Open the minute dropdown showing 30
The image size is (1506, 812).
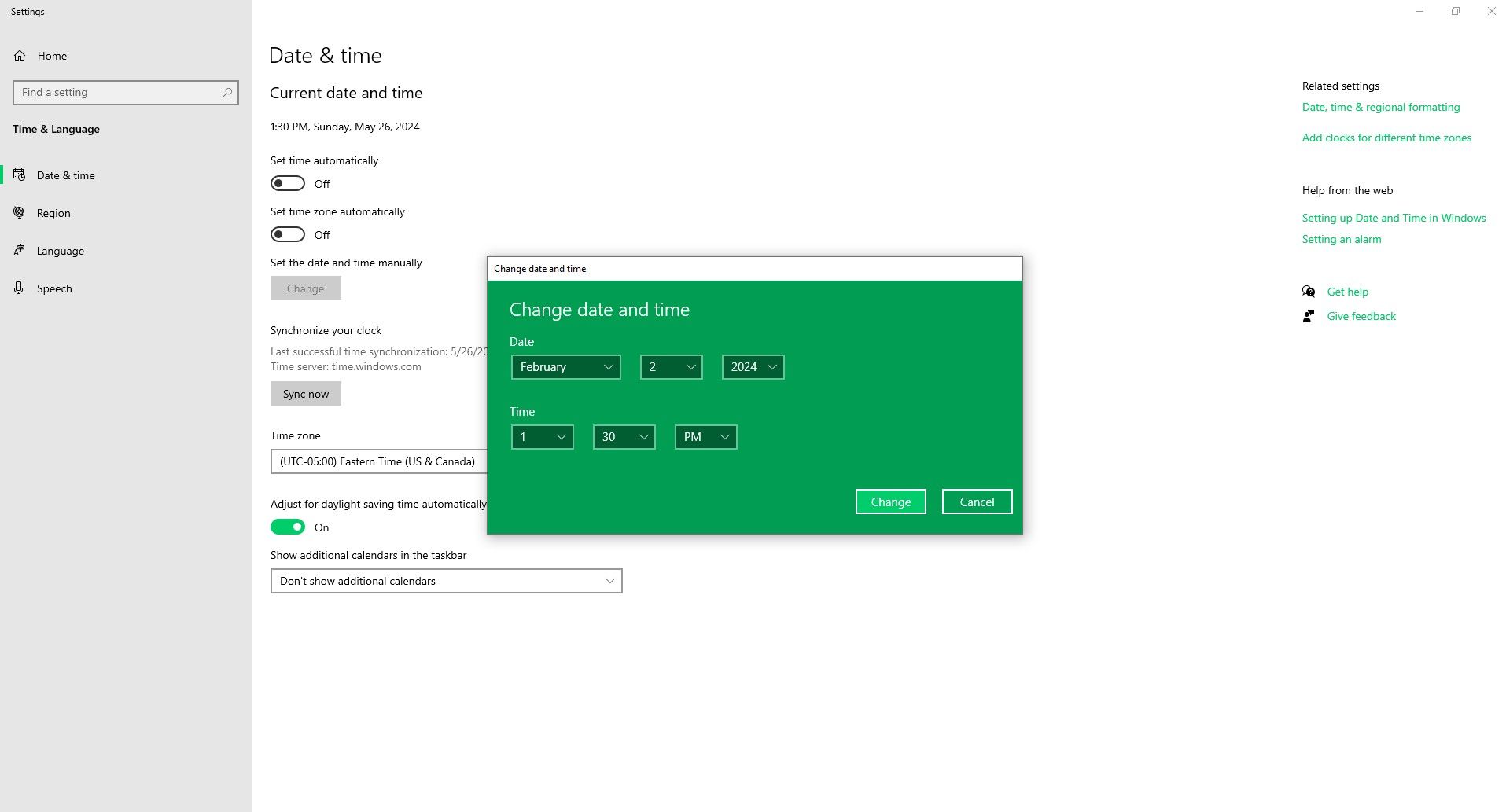coord(624,437)
